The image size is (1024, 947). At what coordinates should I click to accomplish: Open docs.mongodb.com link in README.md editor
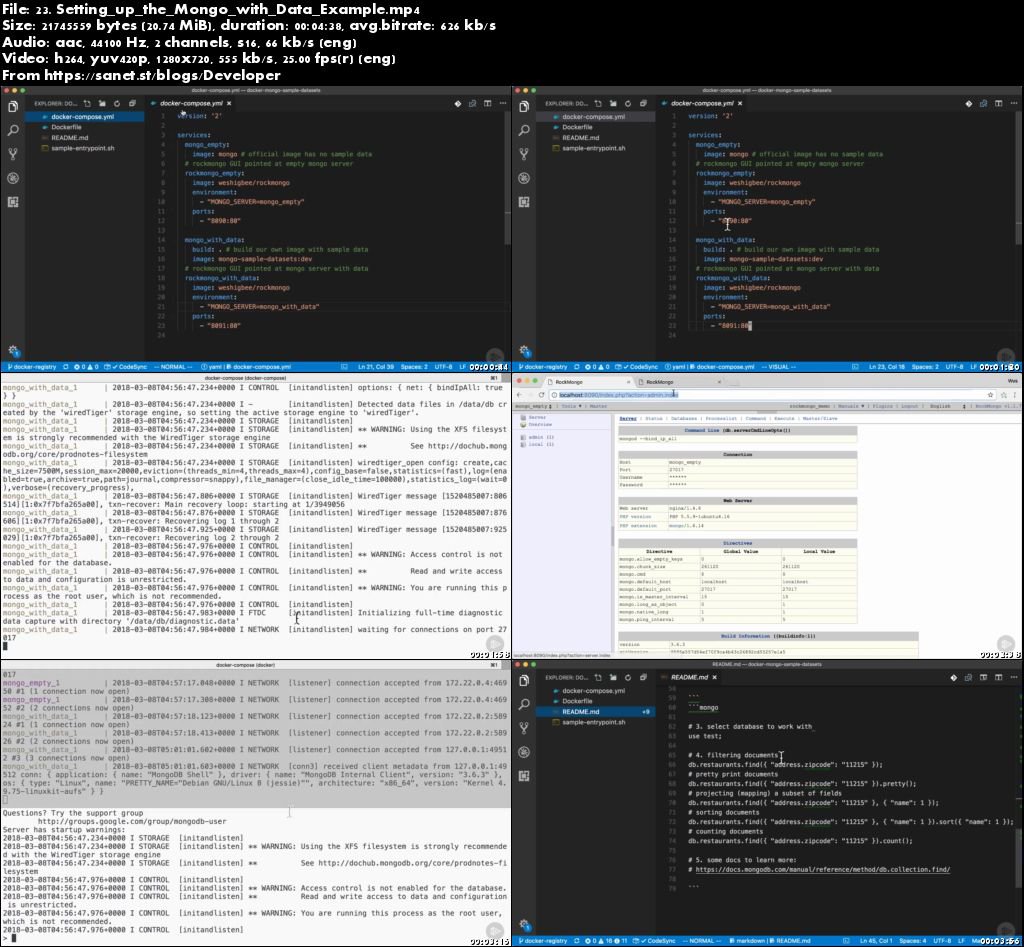point(822,870)
